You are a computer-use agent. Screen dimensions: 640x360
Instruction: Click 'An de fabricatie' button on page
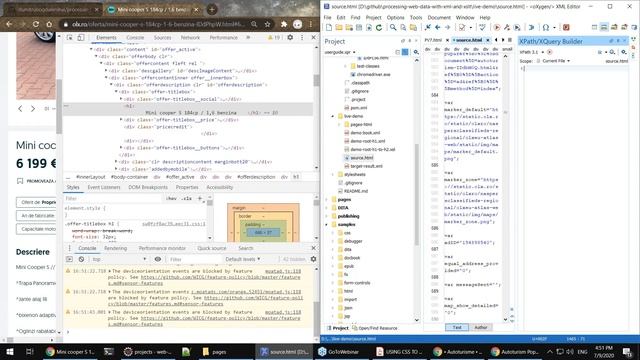pyautogui.click(x=37, y=216)
